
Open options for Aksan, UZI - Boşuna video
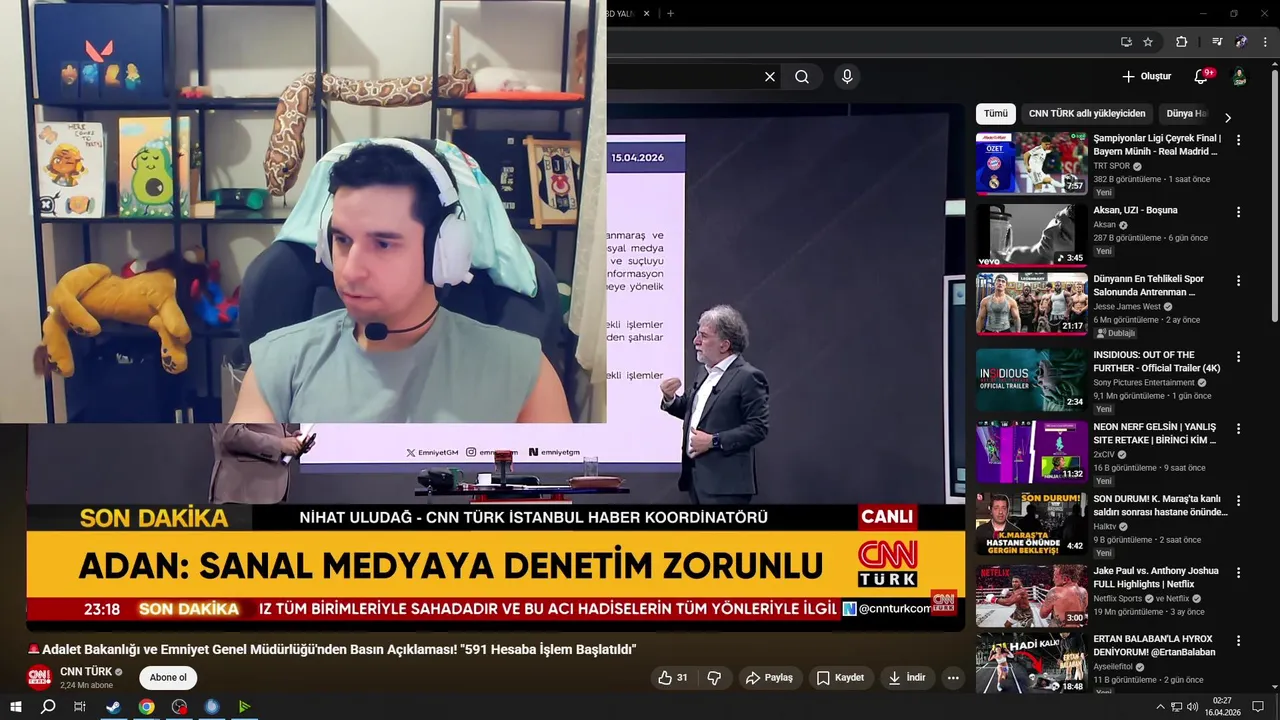(x=1238, y=212)
